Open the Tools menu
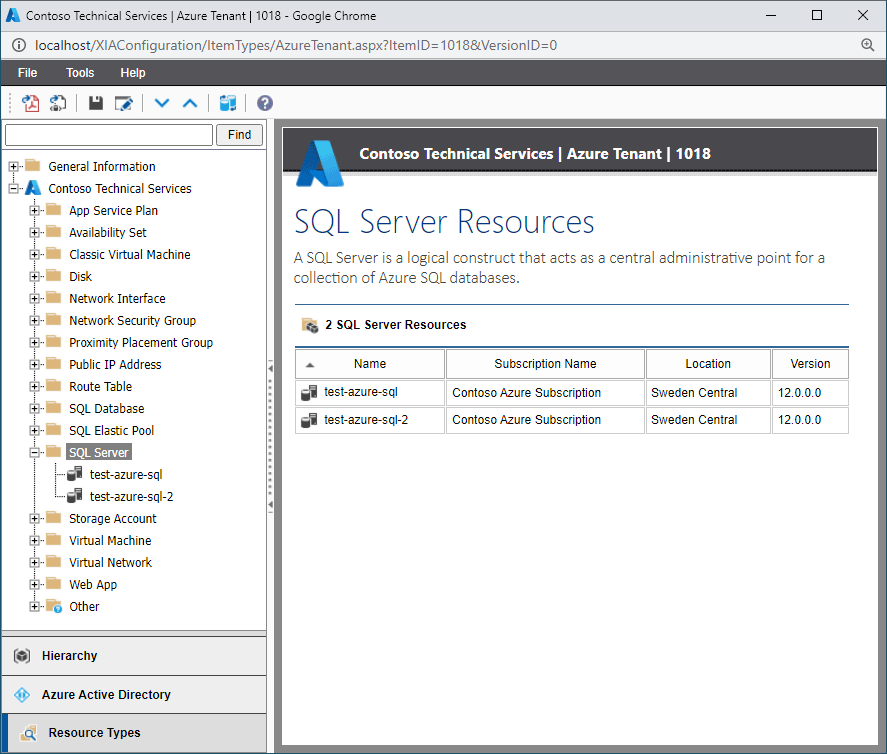 [80, 73]
